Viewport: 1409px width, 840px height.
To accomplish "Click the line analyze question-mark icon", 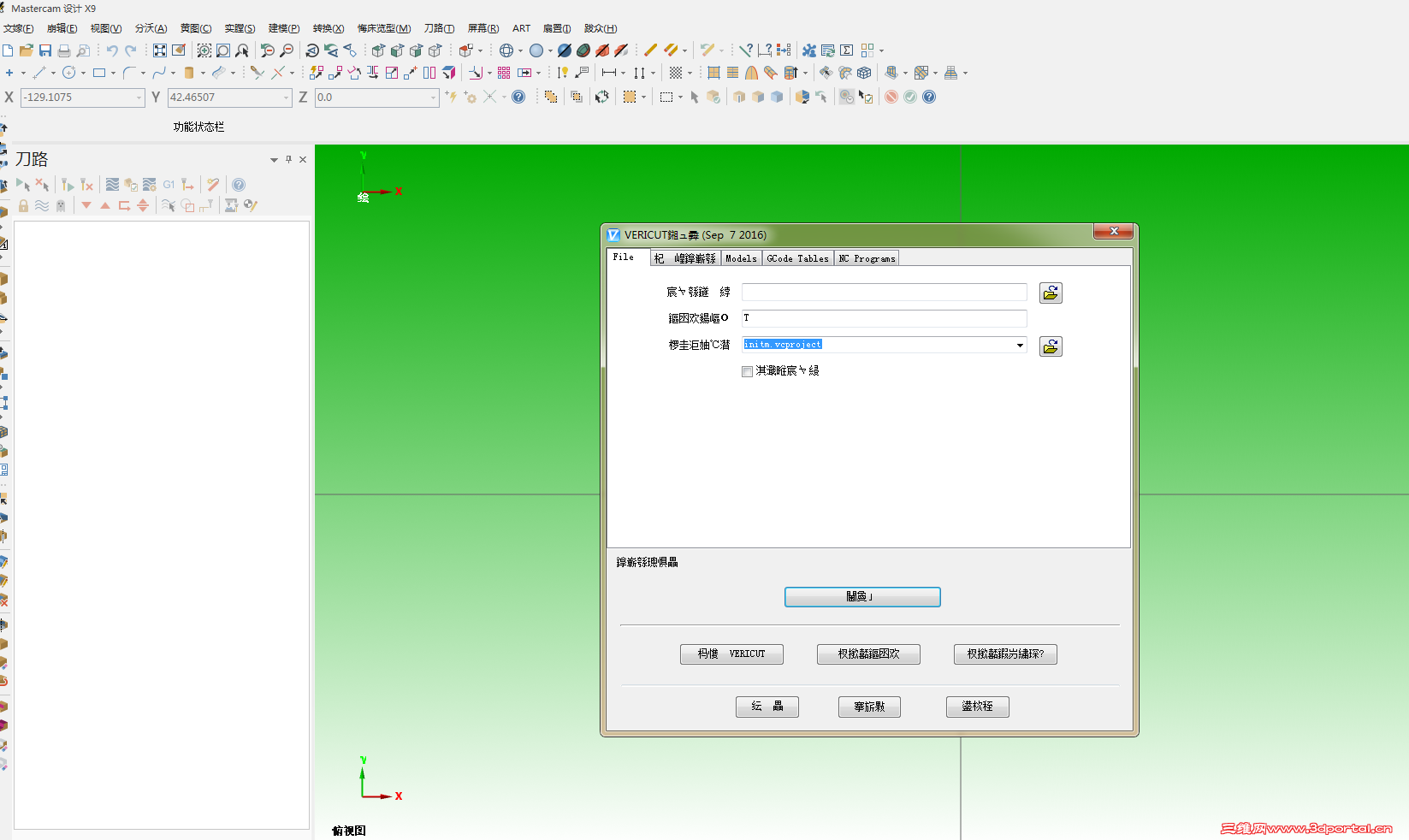I will (x=746, y=50).
